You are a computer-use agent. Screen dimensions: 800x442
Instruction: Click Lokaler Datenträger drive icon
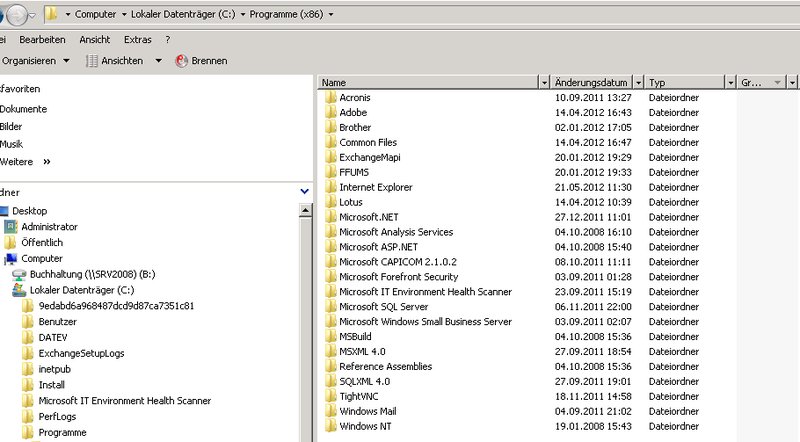click(19, 290)
